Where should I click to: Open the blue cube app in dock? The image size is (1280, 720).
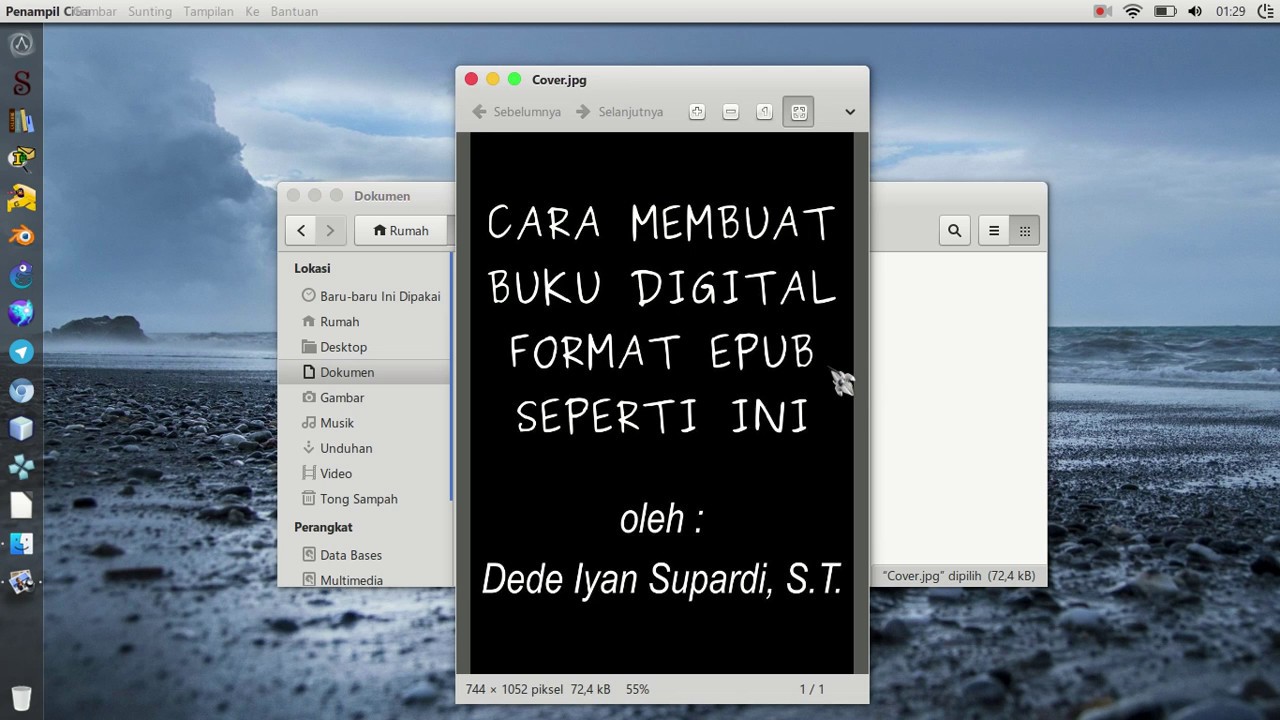[x=21, y=428]
